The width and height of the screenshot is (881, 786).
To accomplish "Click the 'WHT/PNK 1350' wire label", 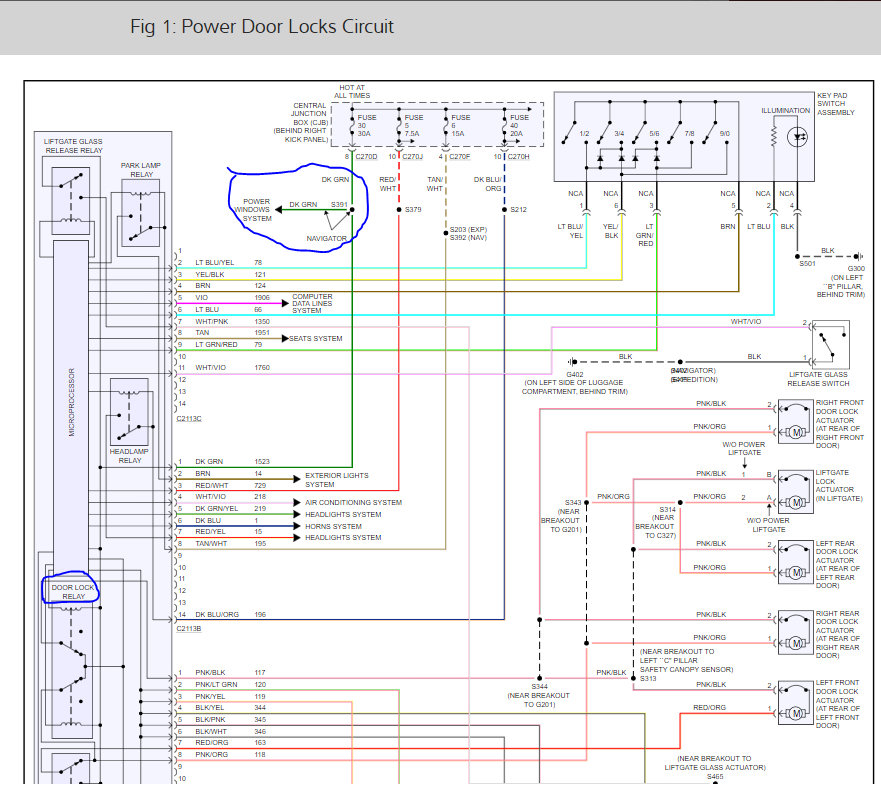I will pos(232,321).
